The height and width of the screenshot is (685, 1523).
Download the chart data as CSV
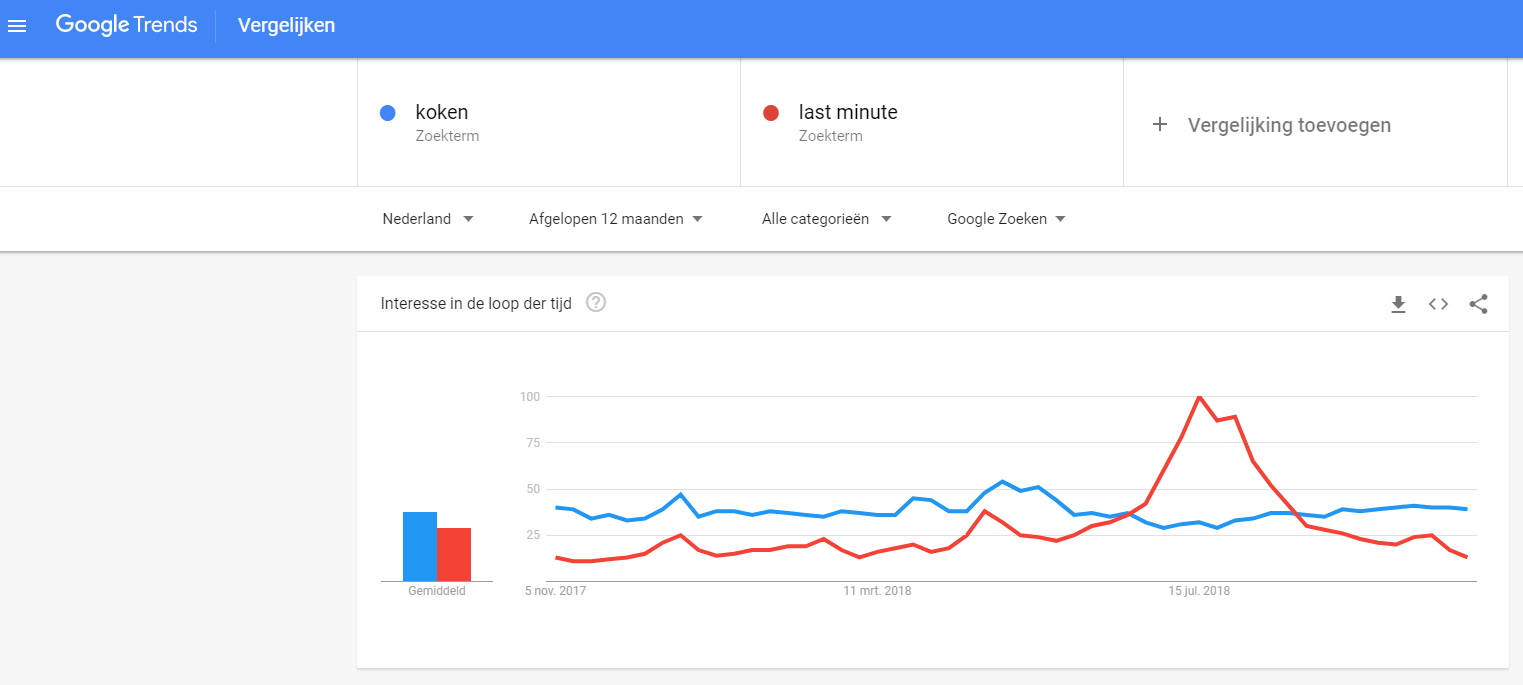[x=1398, y=304]
